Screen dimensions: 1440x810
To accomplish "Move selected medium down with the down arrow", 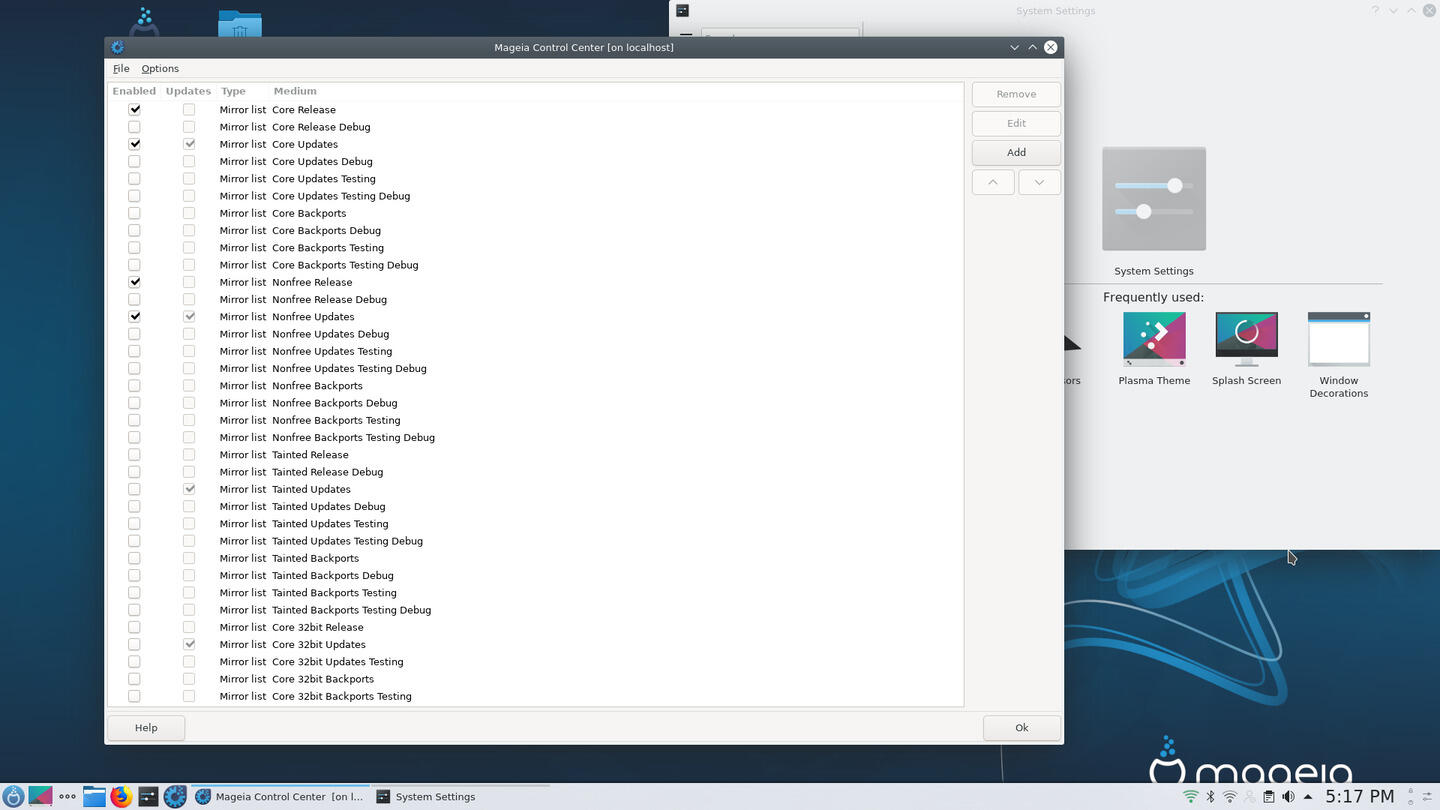I will (1039, 182).
